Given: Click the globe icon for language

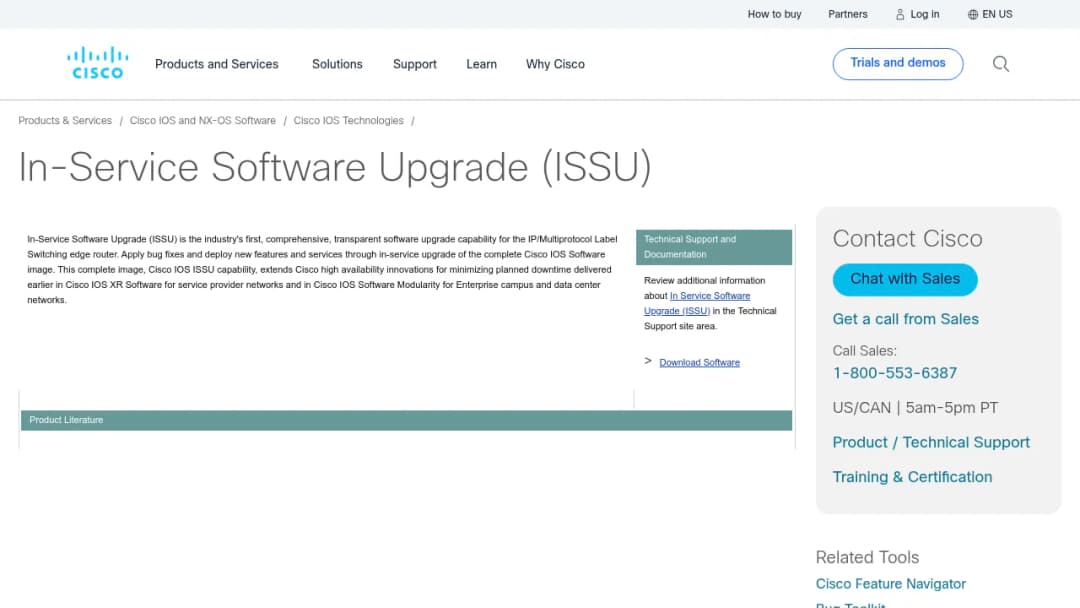Looking at the screenshot, I should click(x=973, y=14).
